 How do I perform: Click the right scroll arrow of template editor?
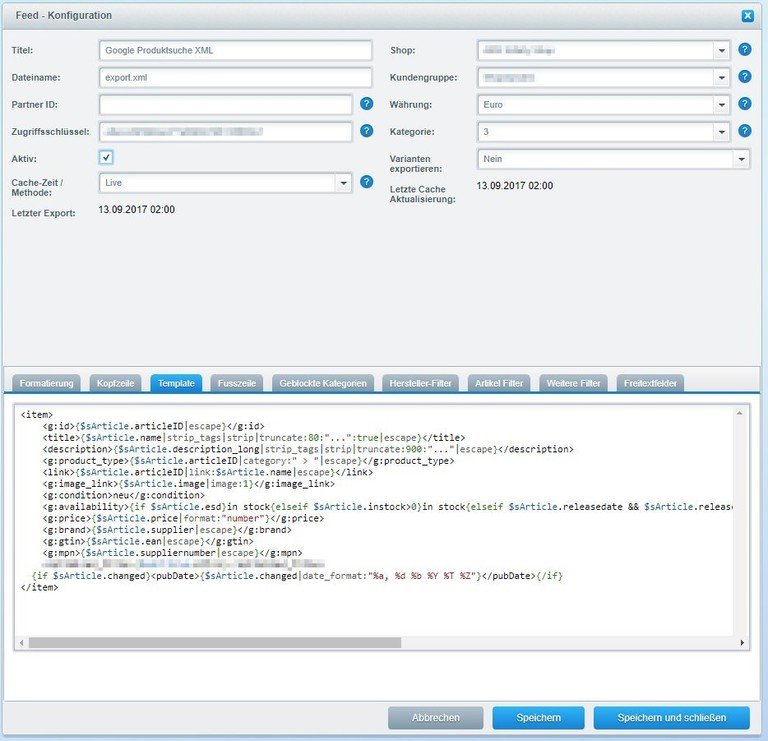[x=742, y=643]
